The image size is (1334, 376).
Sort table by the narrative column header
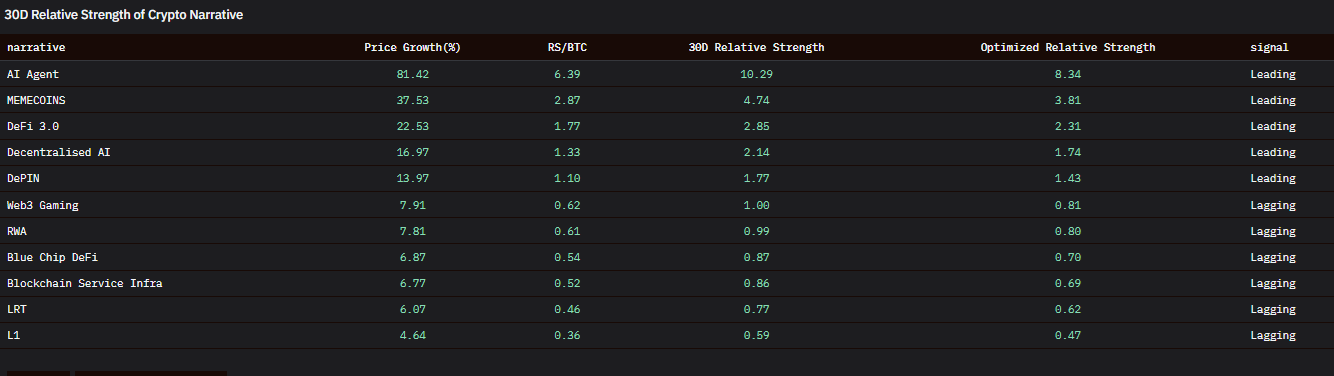pyautogui.click(x=36, y=48)
